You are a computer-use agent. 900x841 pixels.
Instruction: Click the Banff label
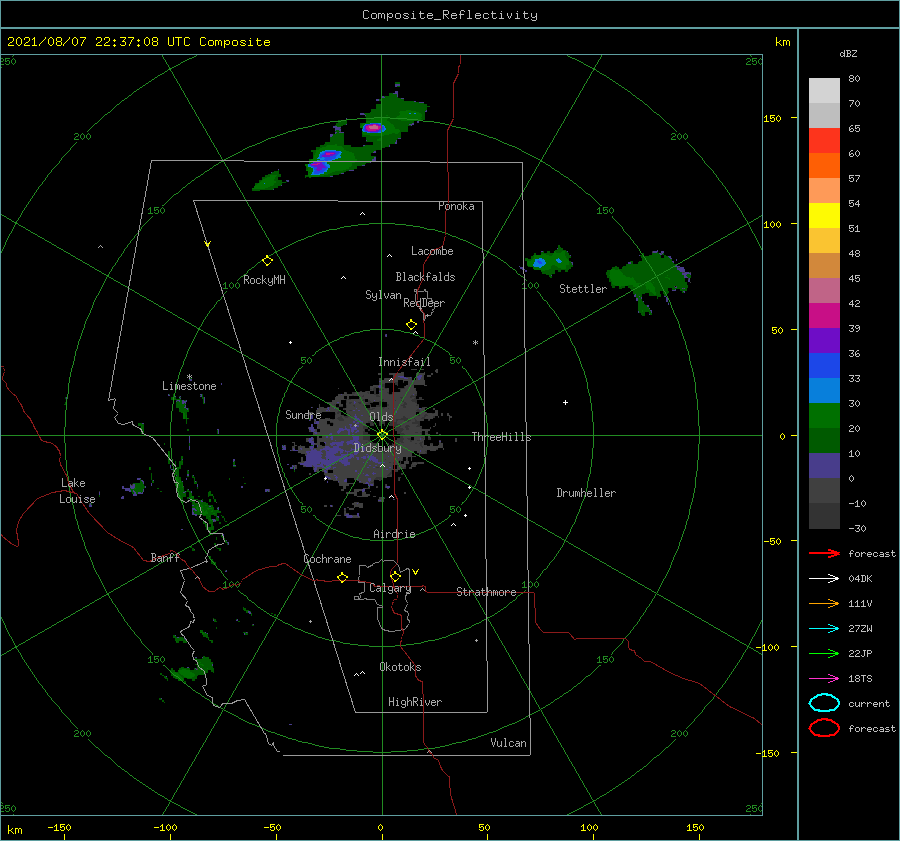(165, 557)
